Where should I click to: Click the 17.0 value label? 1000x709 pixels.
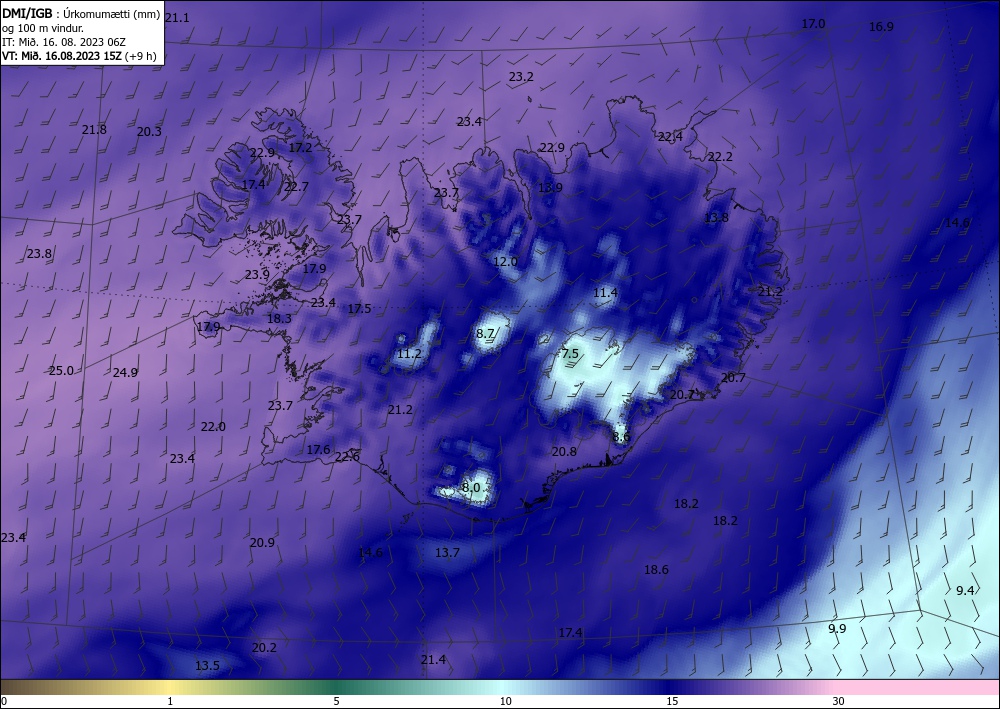click(813, 24)
